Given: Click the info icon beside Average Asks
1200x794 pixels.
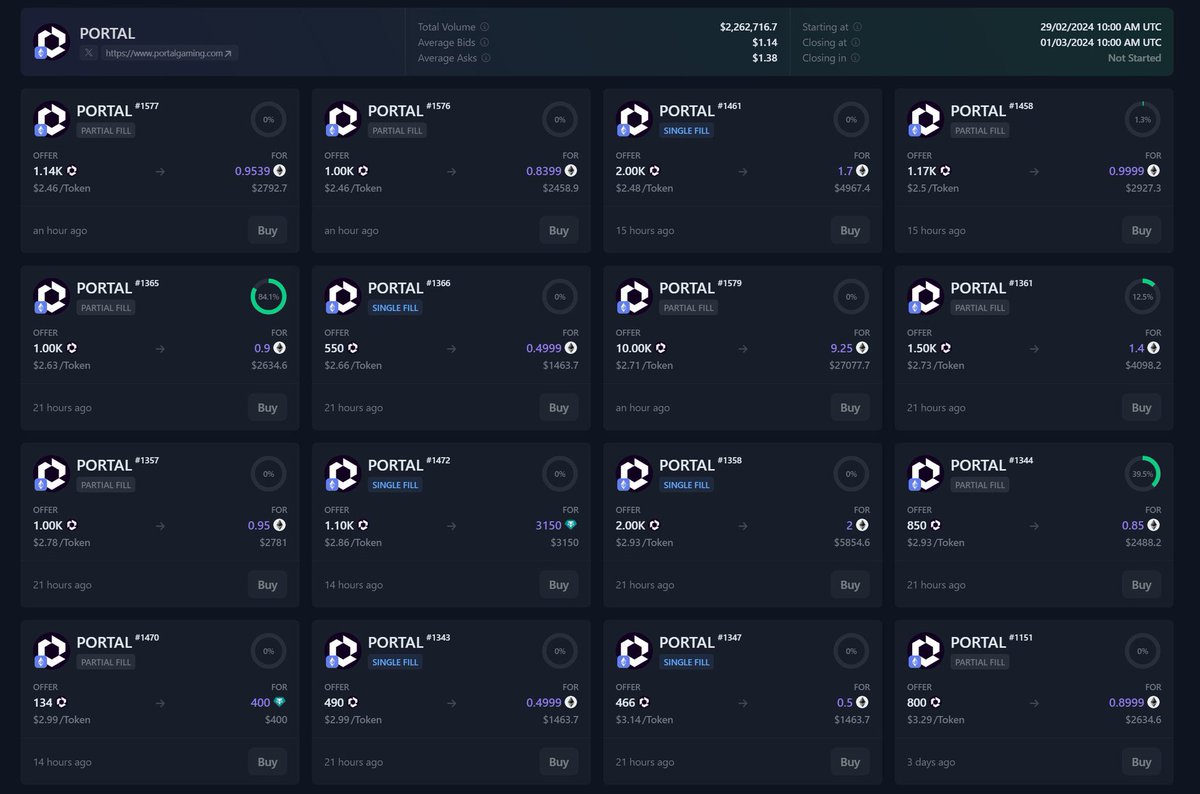Looking at the screenshot, I should [485, 58].
